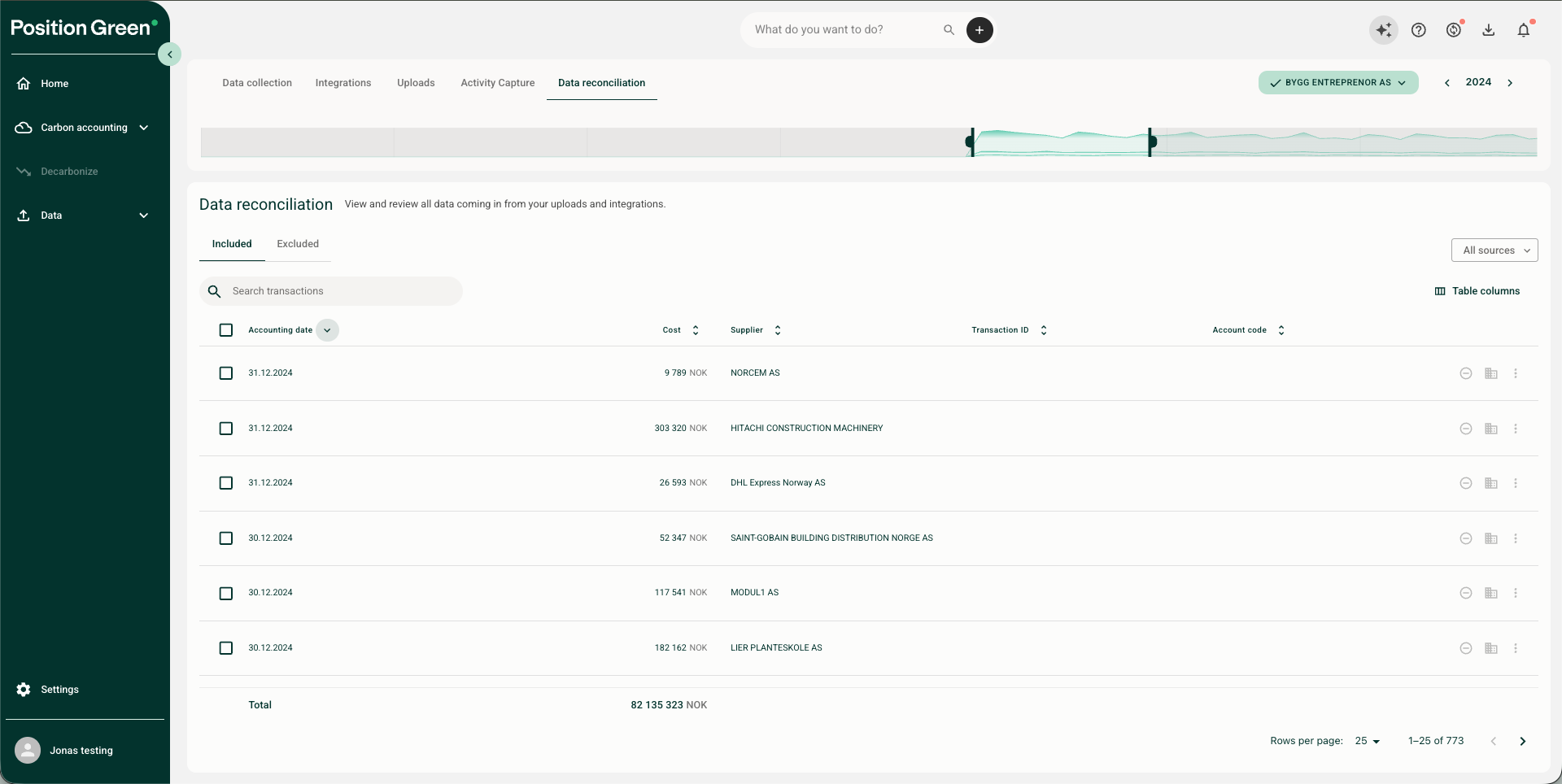
Task: Click the building icon for DHL Express row
Action: click(x=1491, y=483)
